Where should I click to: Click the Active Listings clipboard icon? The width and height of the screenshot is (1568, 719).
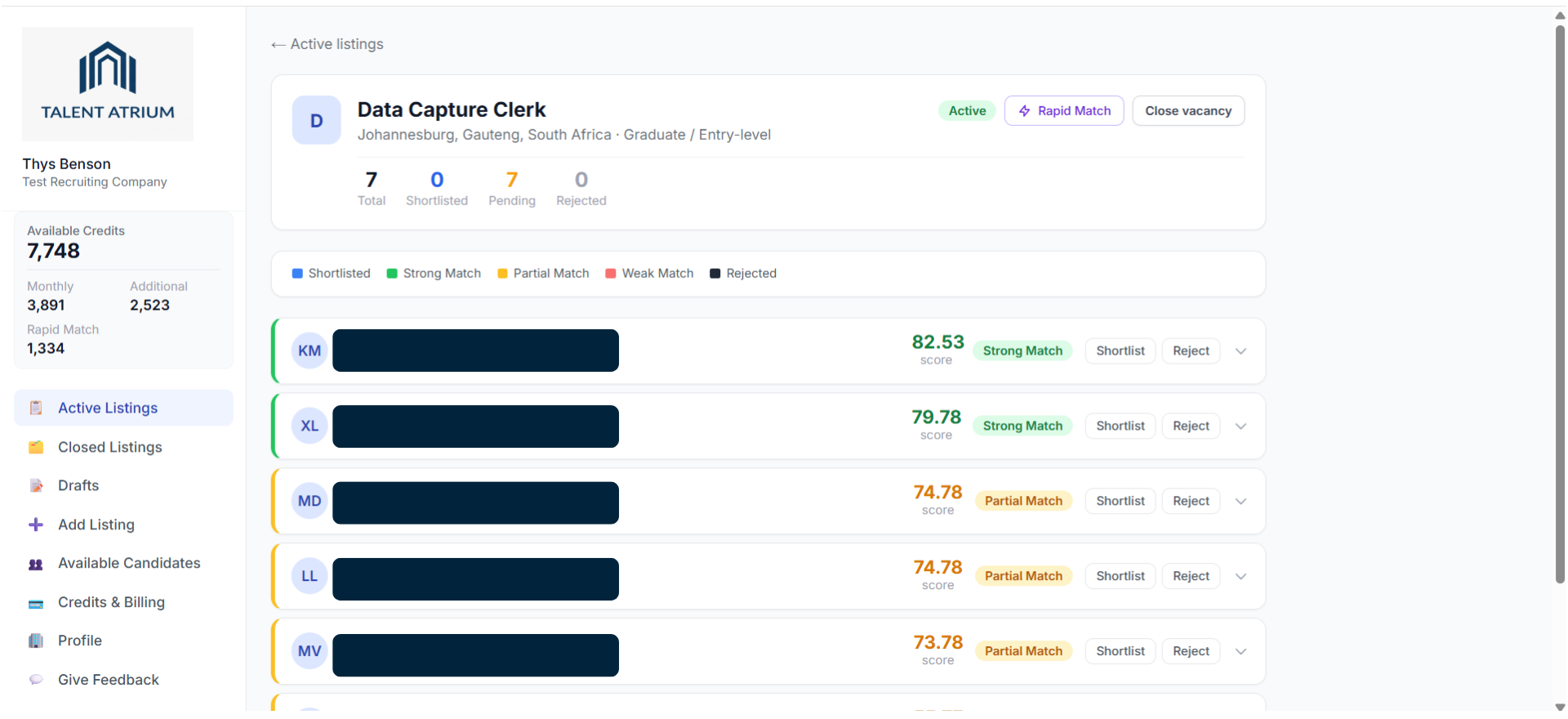[x=36, y=408]
